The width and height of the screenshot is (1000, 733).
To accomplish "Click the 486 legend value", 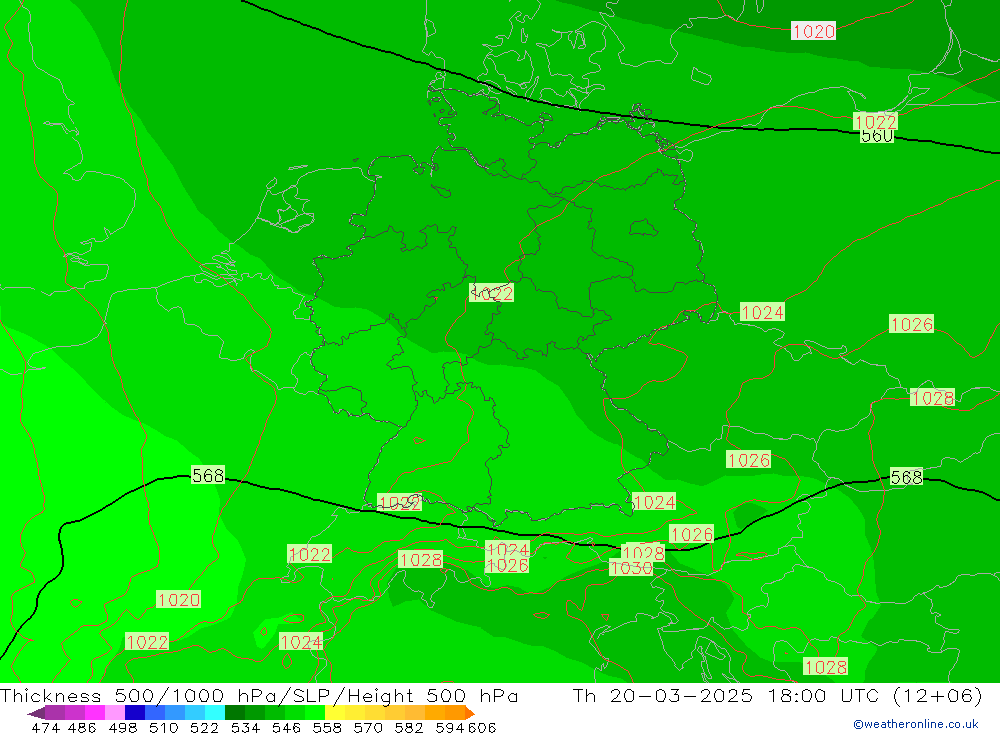I will coord(82,727).
